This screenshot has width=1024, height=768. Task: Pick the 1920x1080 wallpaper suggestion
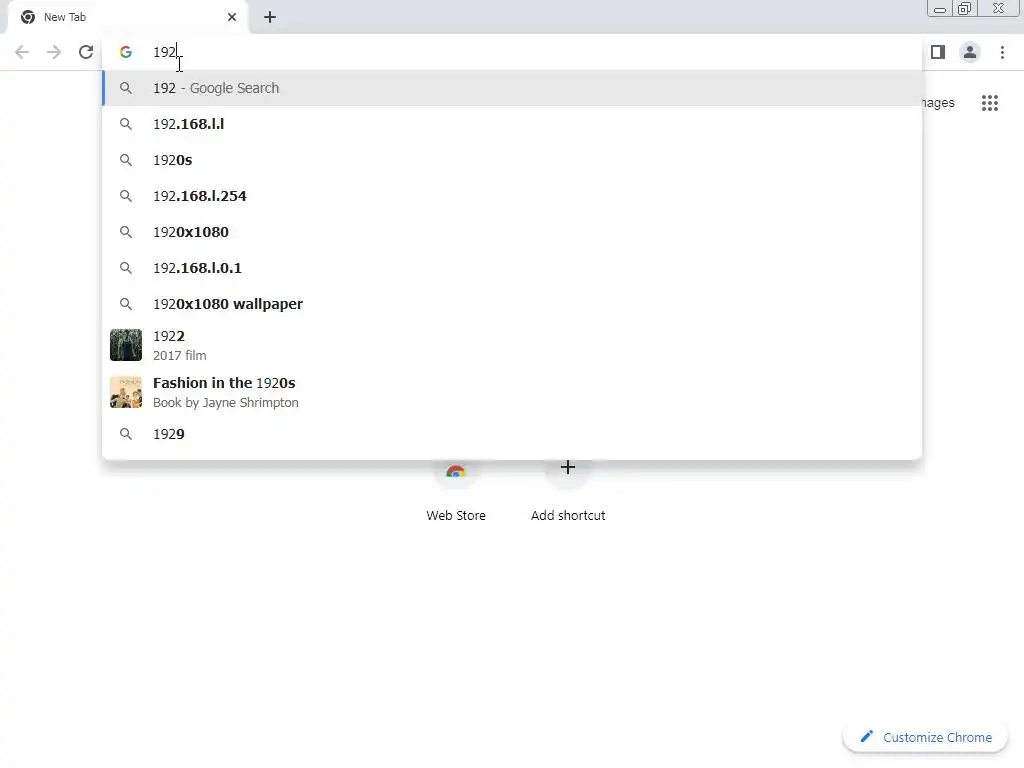point(512,304)
